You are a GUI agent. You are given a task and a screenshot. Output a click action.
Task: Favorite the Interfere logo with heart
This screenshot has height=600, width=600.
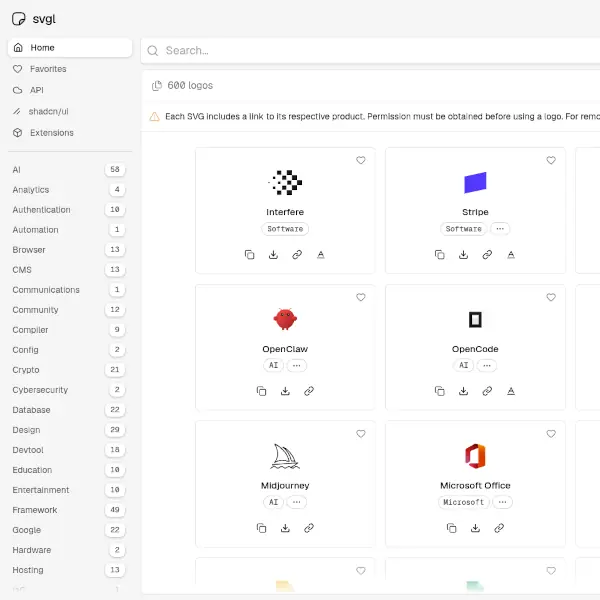360,160
